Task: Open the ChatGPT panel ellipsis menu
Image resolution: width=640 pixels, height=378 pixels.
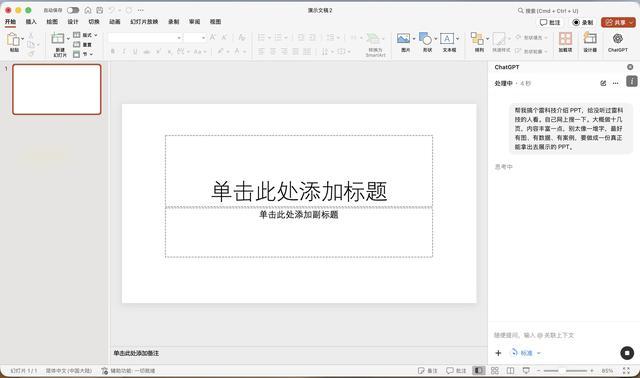Action: (616, 83)
